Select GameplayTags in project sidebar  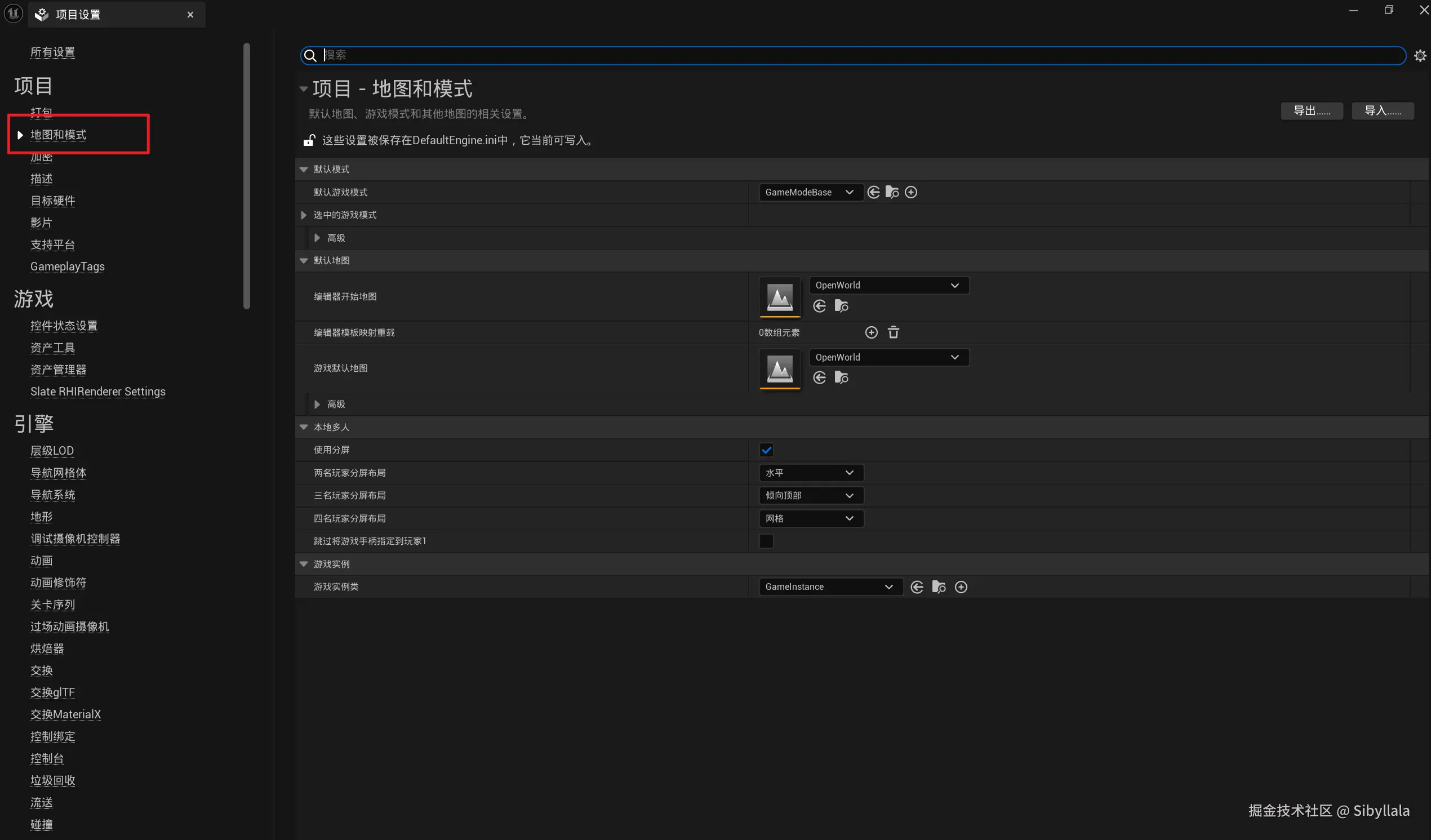pos(68,267)
